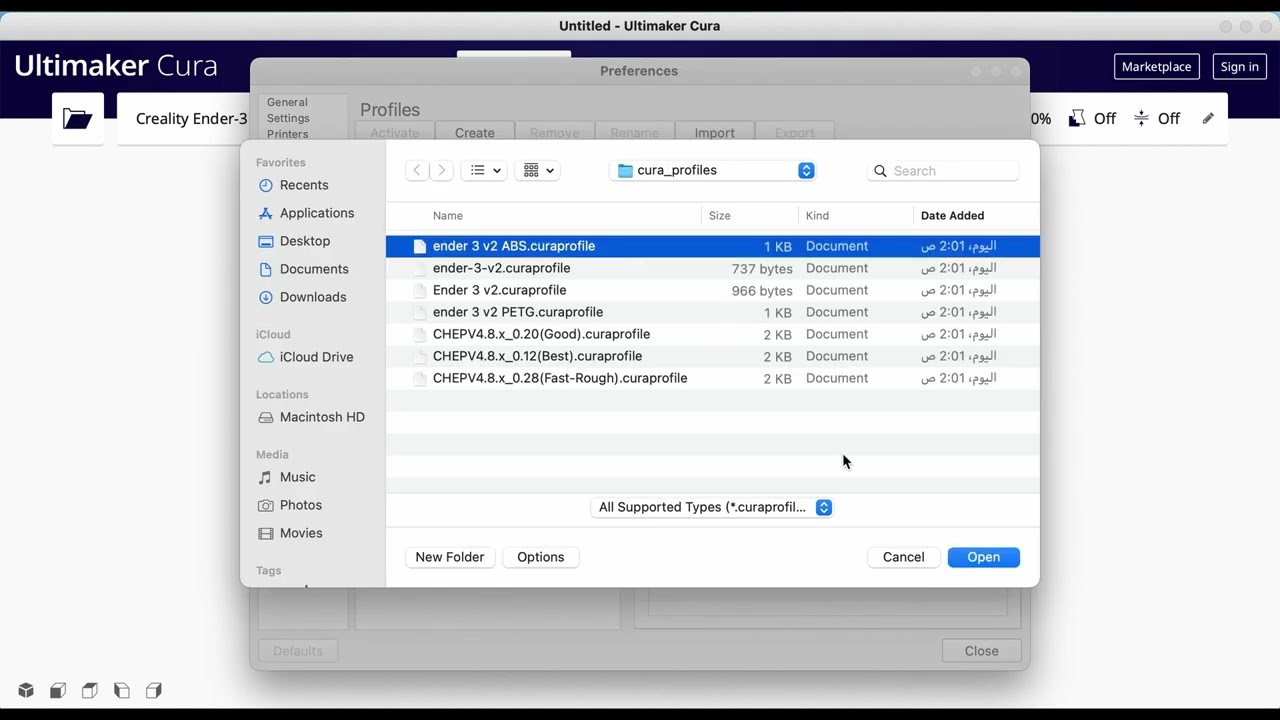Click the search magnifier icon
This screenshot has width=1280, height=720.
[880, 171]
